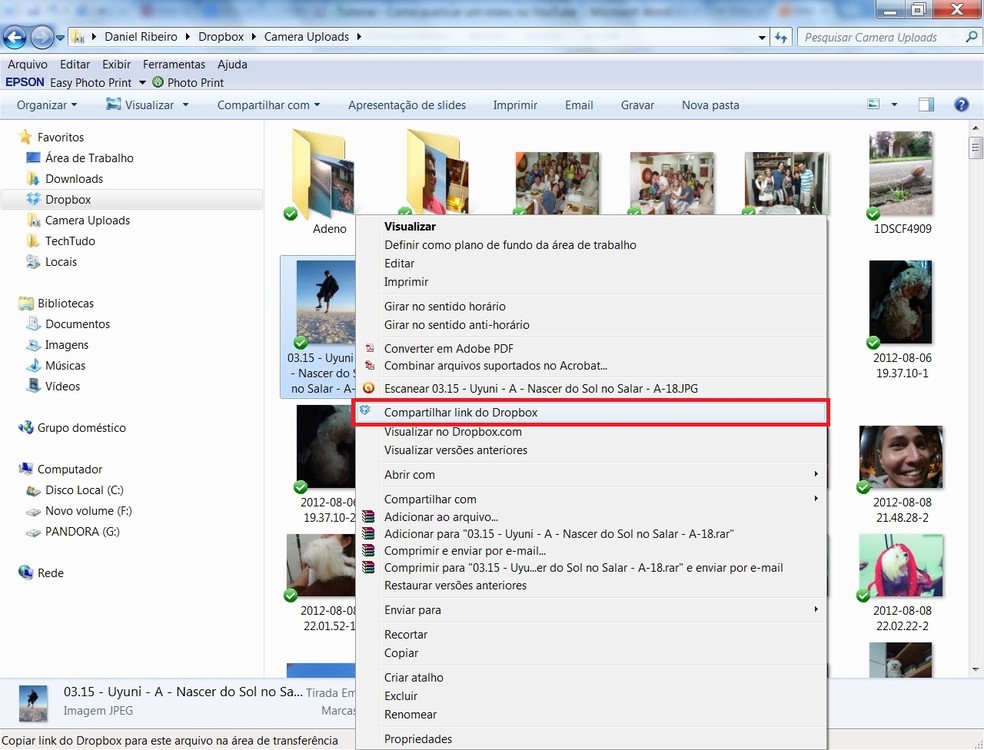Expand the Abrir com submenu
Image resolution: width=984 pixels, height=750 pixels.
click(x=590, y=474)
